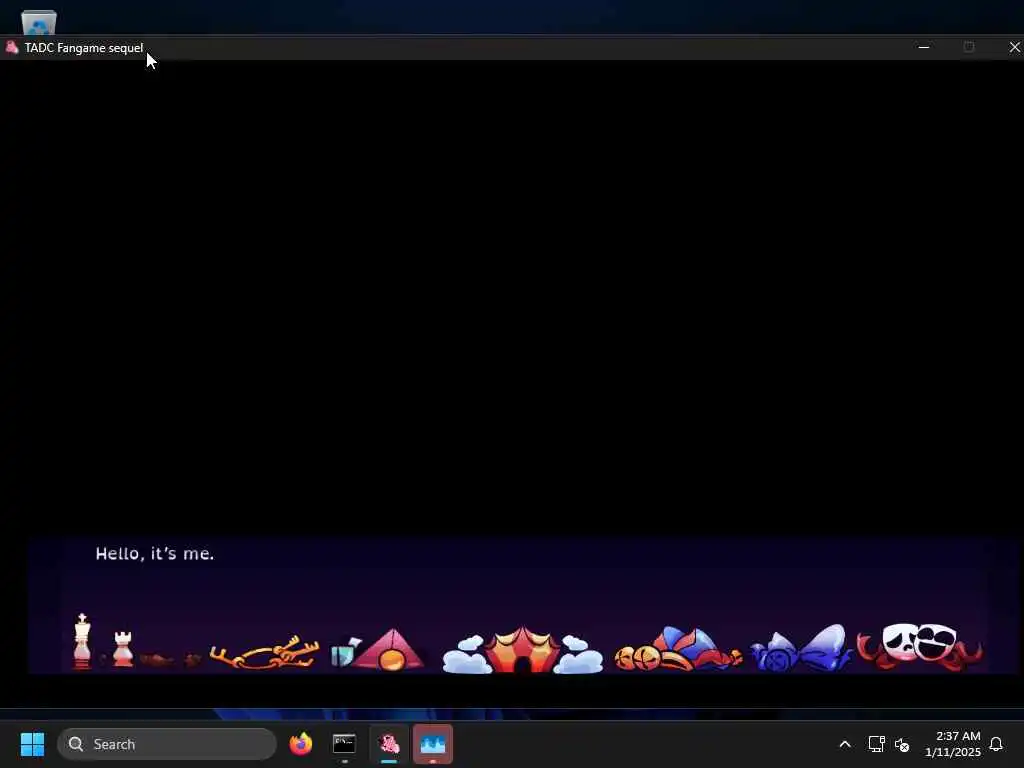Open Firefox from the taskbar
The height and width of the screenshot is (768, 1024).
click(x=300, y=744)
